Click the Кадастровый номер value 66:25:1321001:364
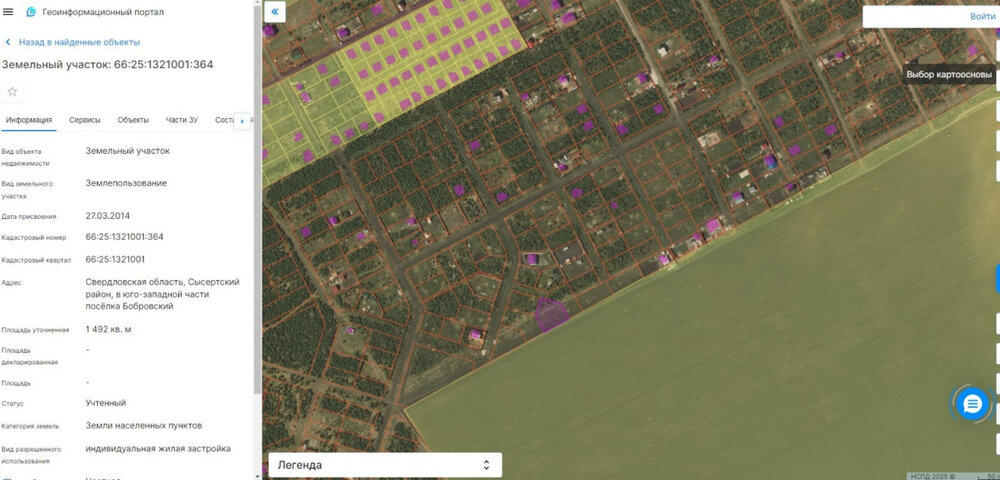Image resolution: width=1000 pixels, height=480 pixels. pyautogui.click(x=124, y=236)
